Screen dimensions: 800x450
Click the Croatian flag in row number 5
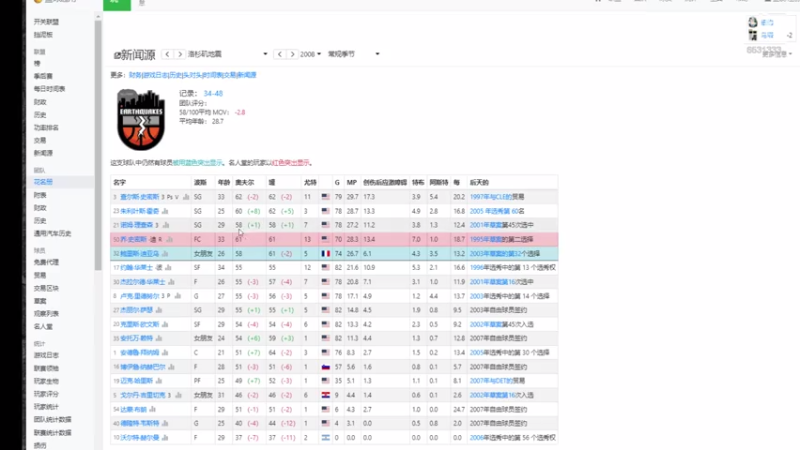point(326,395)
